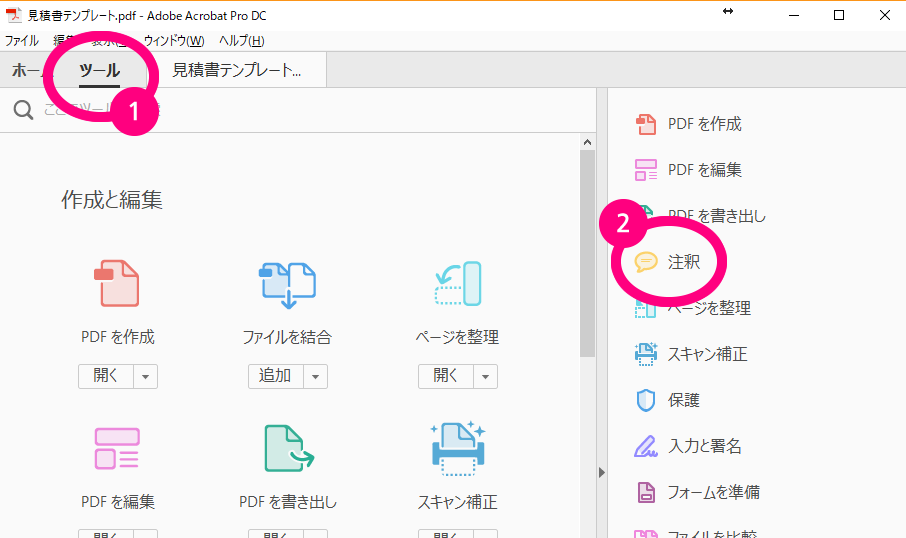Viewport: 906px width, 538px height.
Task: Select 保護 label in the right pane
Action: pos(684,400)
